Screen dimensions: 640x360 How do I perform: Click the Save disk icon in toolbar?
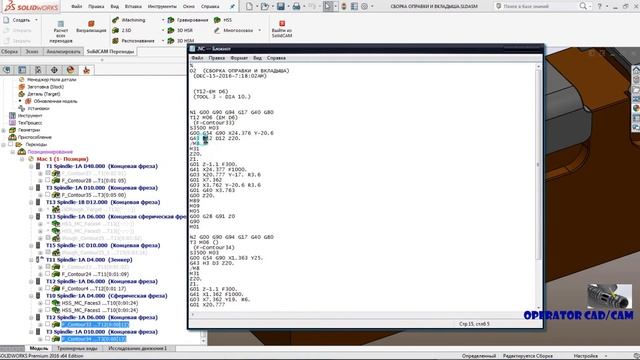(281, 7)
